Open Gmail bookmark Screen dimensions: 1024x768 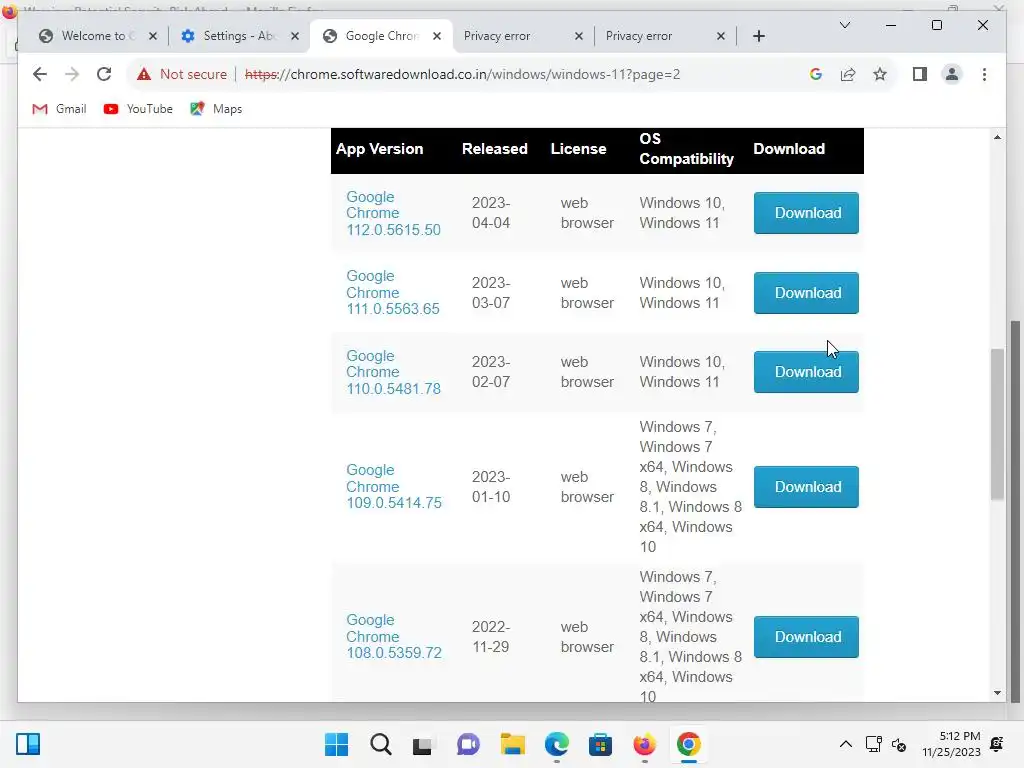coord(59,109)
